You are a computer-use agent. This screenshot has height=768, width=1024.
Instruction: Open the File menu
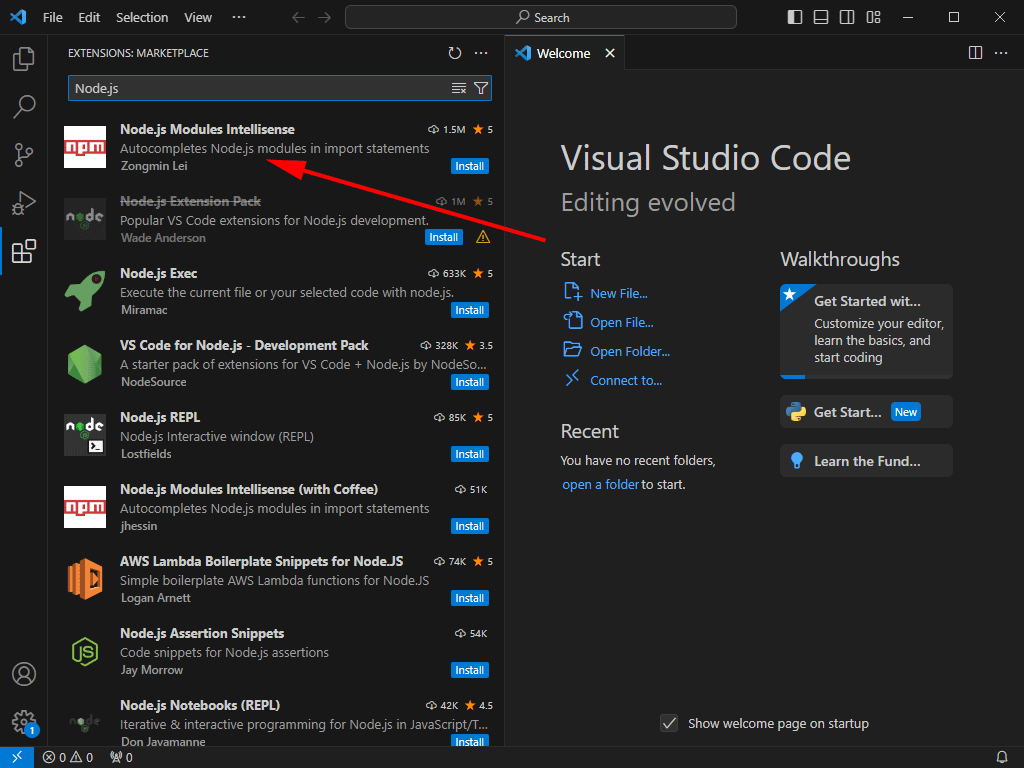pos(52,18)
